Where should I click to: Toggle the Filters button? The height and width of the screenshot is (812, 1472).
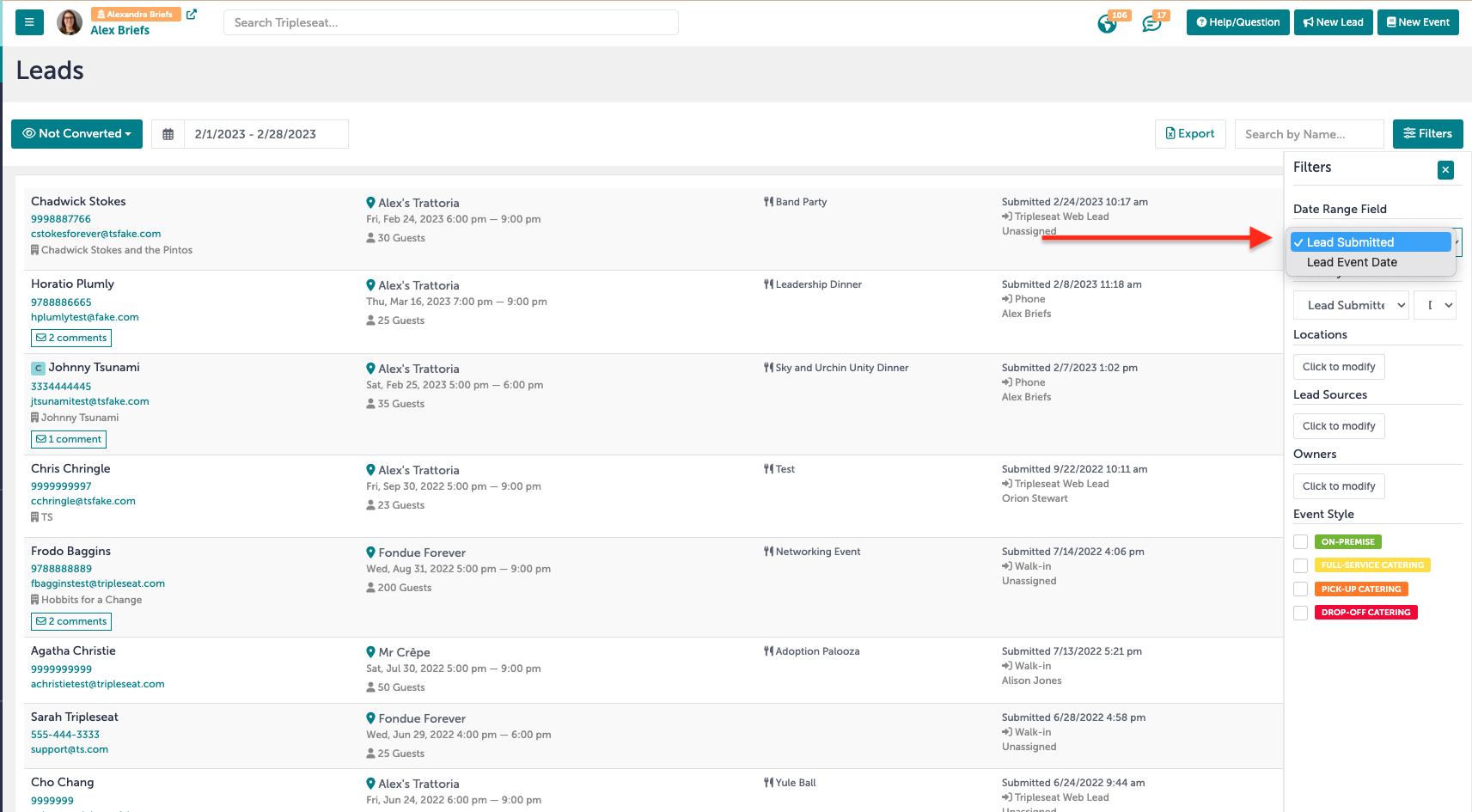pyautogui.click(x=1427, y=133)
